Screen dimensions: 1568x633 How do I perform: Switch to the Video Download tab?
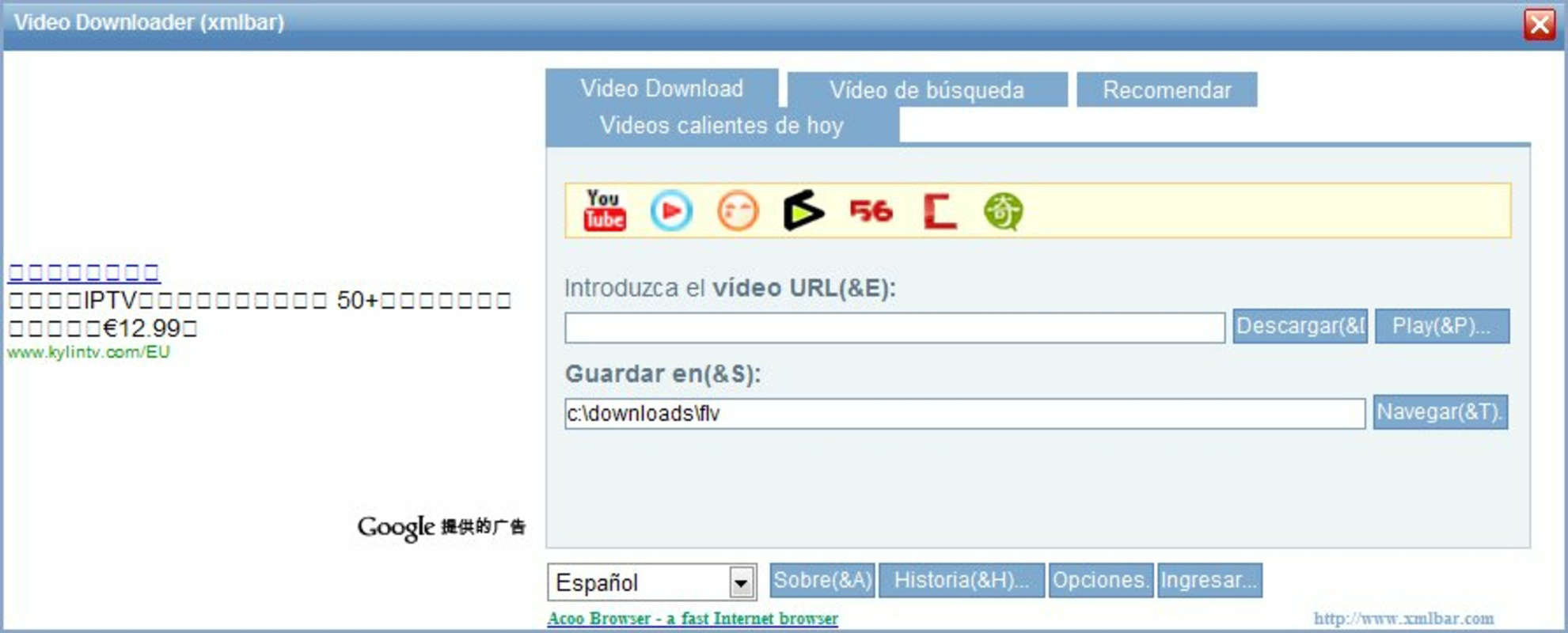tap(662, 89)
